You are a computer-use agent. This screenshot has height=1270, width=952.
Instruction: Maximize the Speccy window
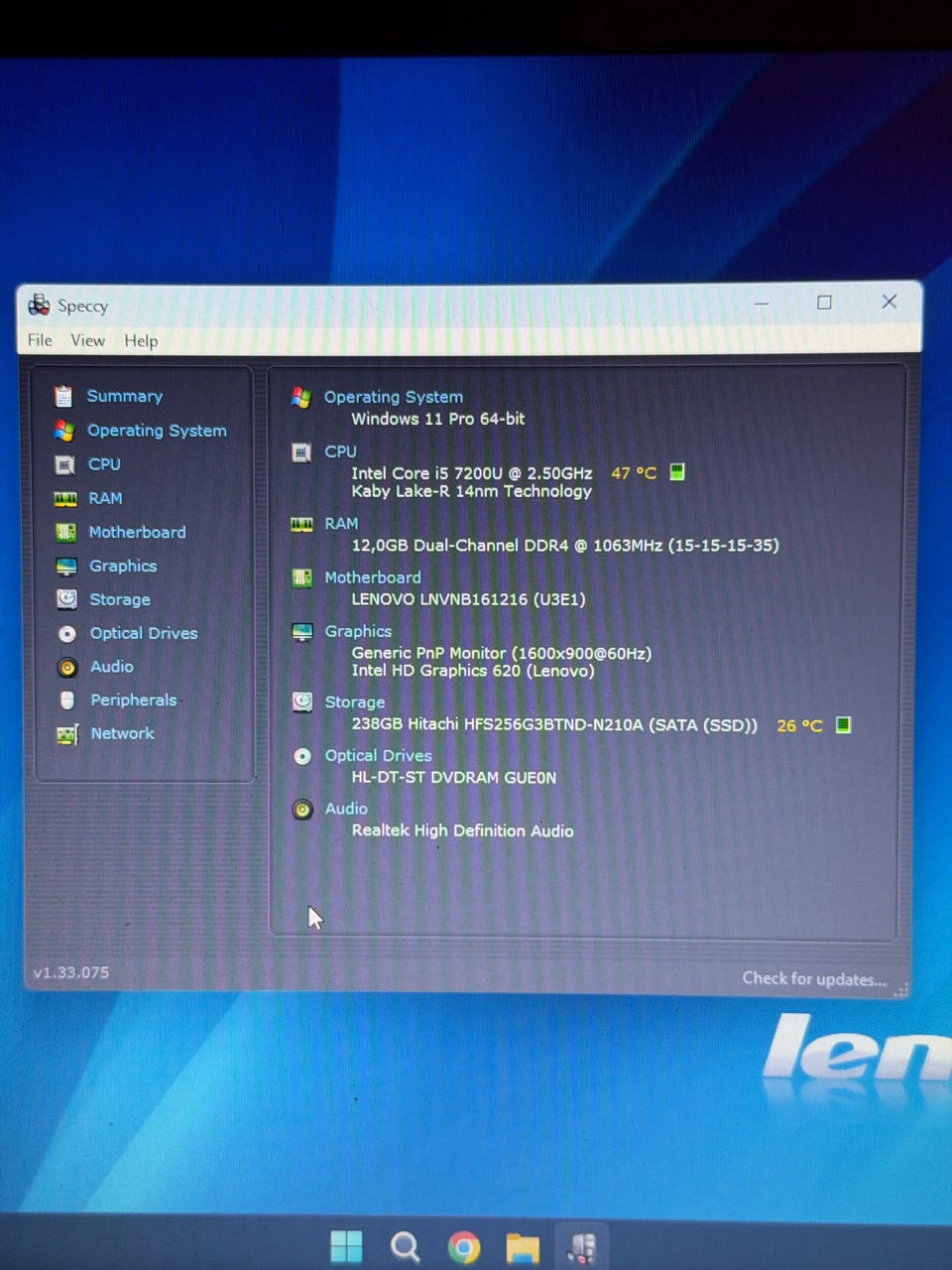[x=824, y=303]
